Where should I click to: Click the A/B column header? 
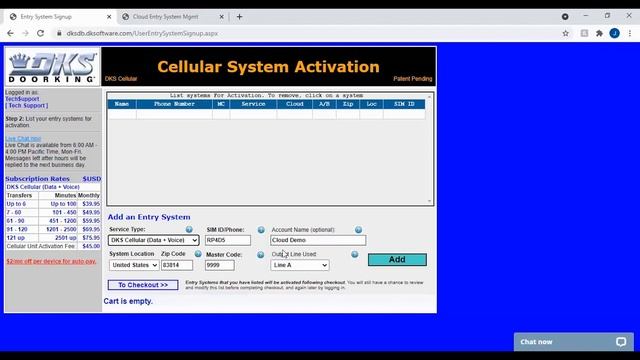(324, 104)
